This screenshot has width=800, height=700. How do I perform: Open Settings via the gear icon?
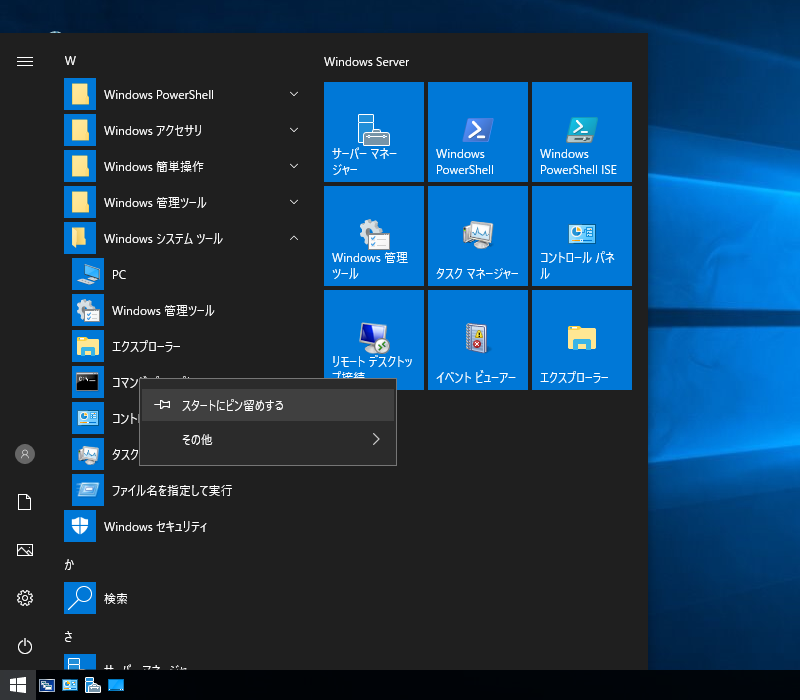coord(25,598)
